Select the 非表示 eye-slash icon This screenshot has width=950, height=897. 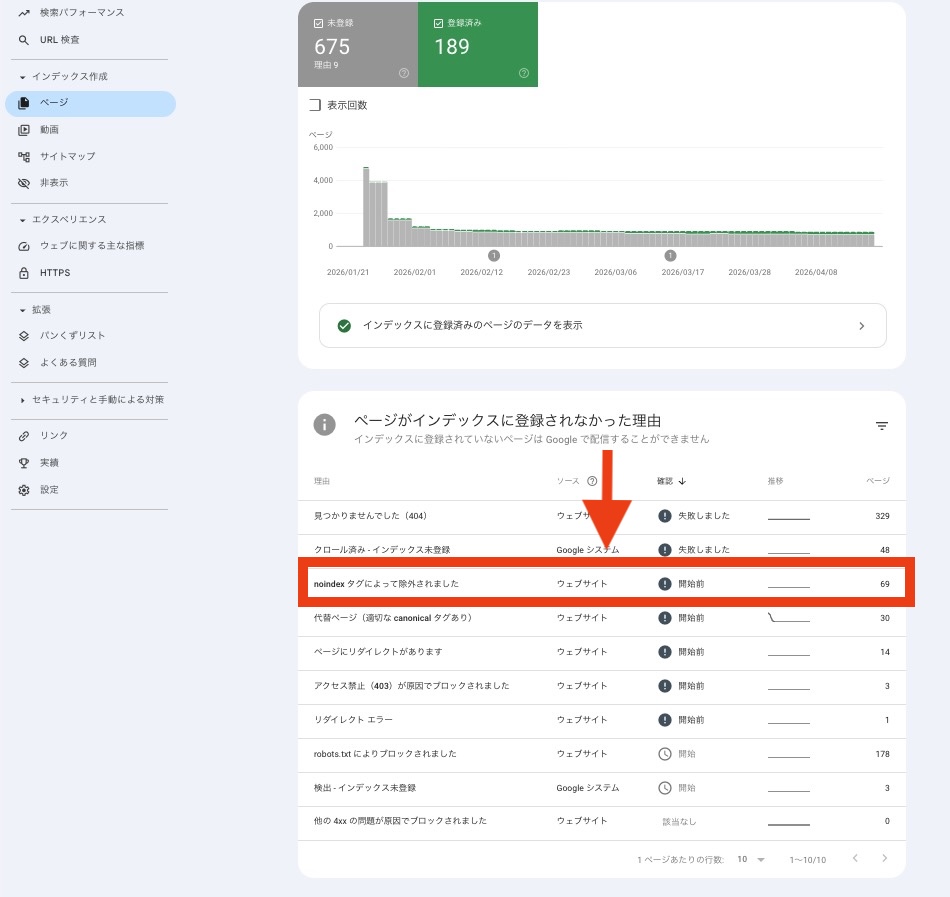pyautogui.click(x=23, y=183)
